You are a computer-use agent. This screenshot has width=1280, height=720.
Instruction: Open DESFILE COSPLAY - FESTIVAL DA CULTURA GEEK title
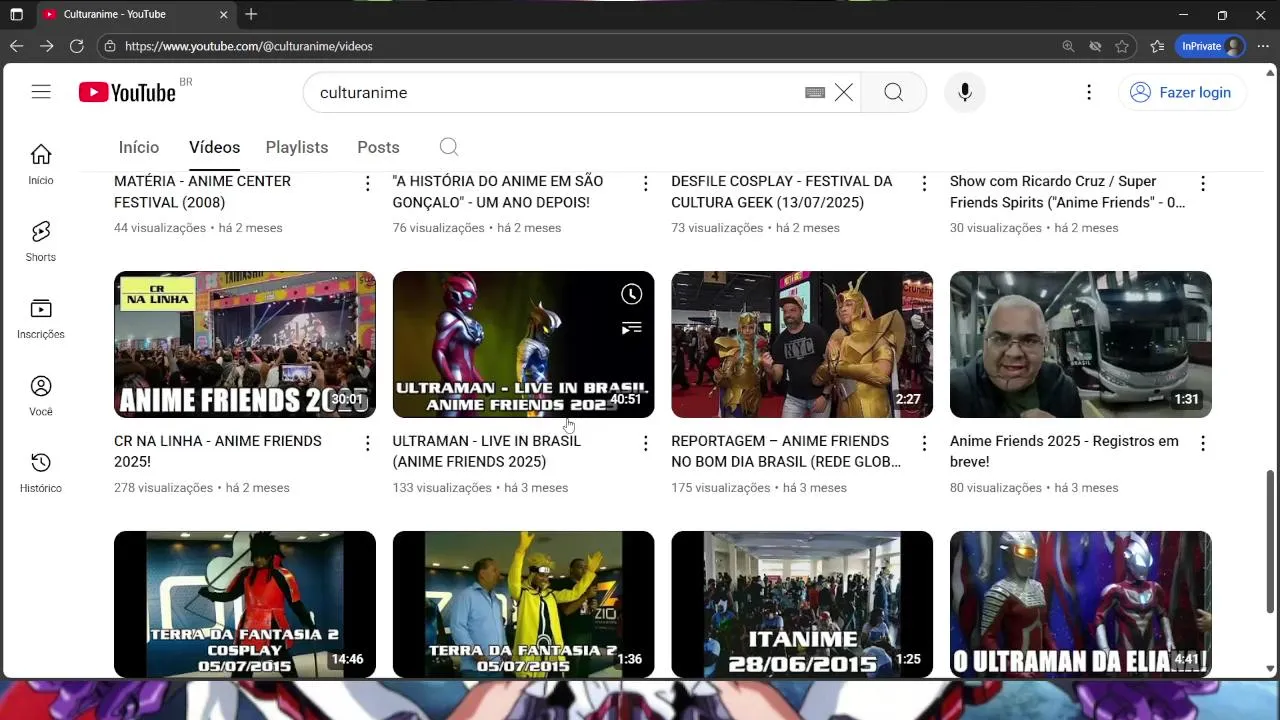click(782, 192)
